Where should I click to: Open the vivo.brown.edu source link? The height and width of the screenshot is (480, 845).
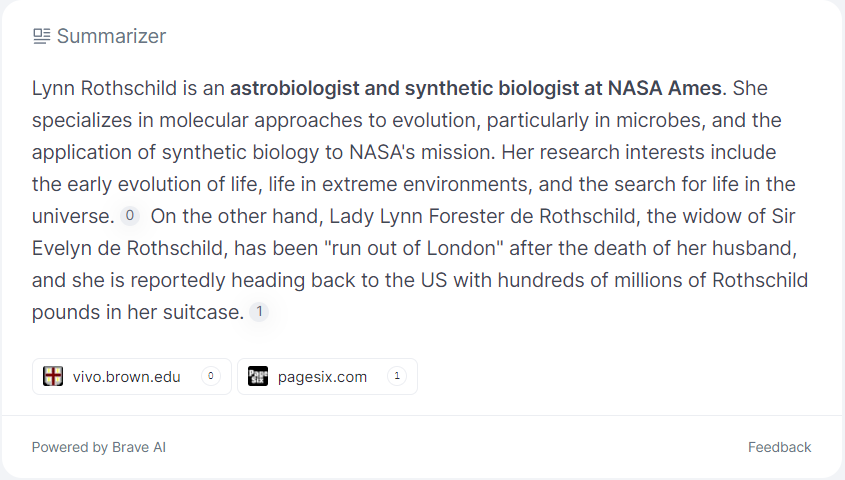click(x=132, y=377)
